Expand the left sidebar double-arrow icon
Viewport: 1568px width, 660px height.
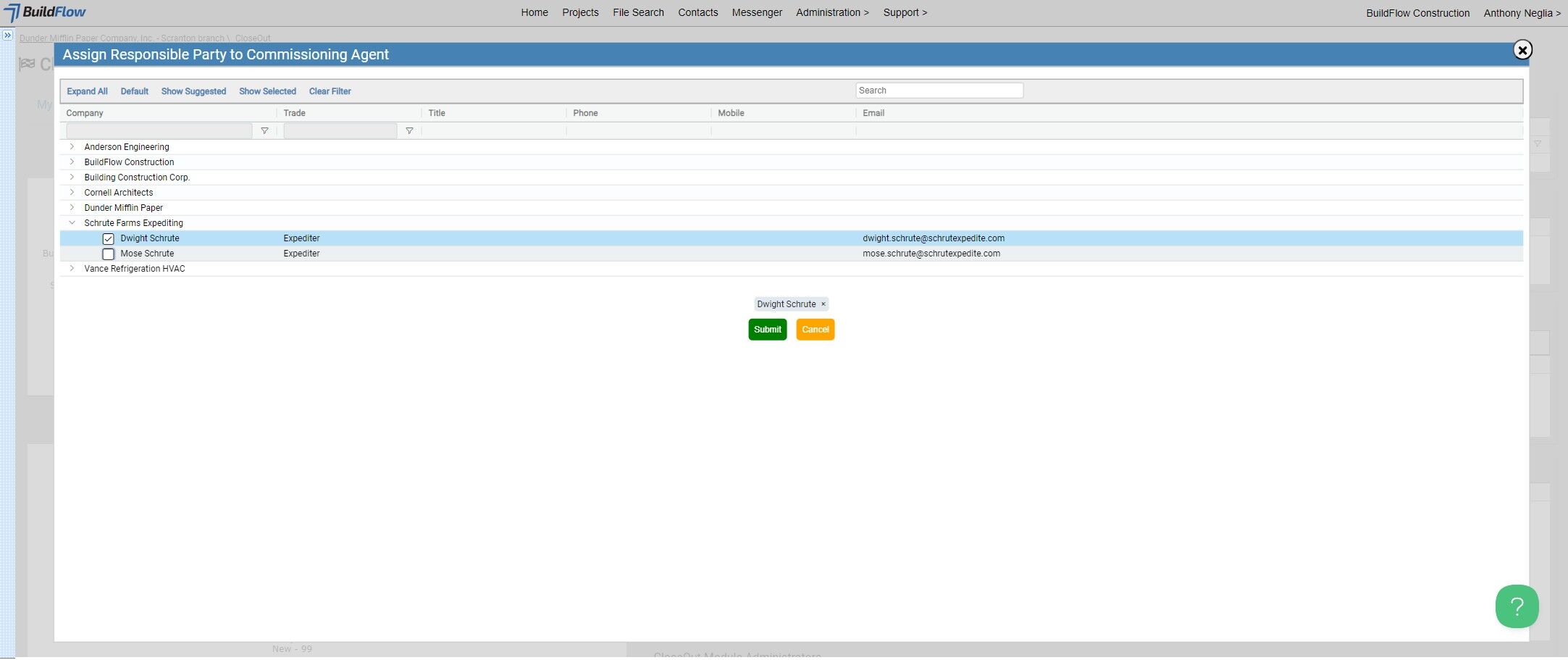pyautogui.click(x=7, y=35)
